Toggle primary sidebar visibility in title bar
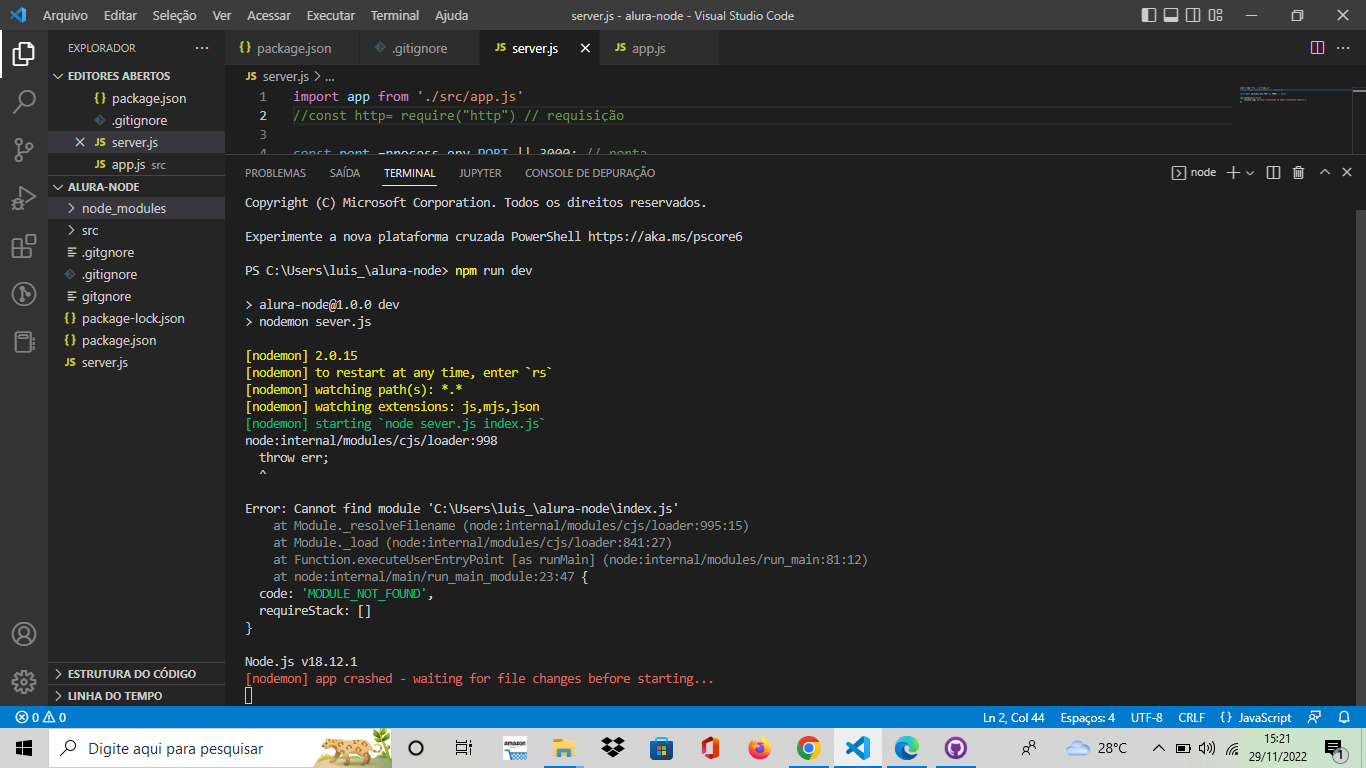The image size is (1366, 768). click(1148, 15)
